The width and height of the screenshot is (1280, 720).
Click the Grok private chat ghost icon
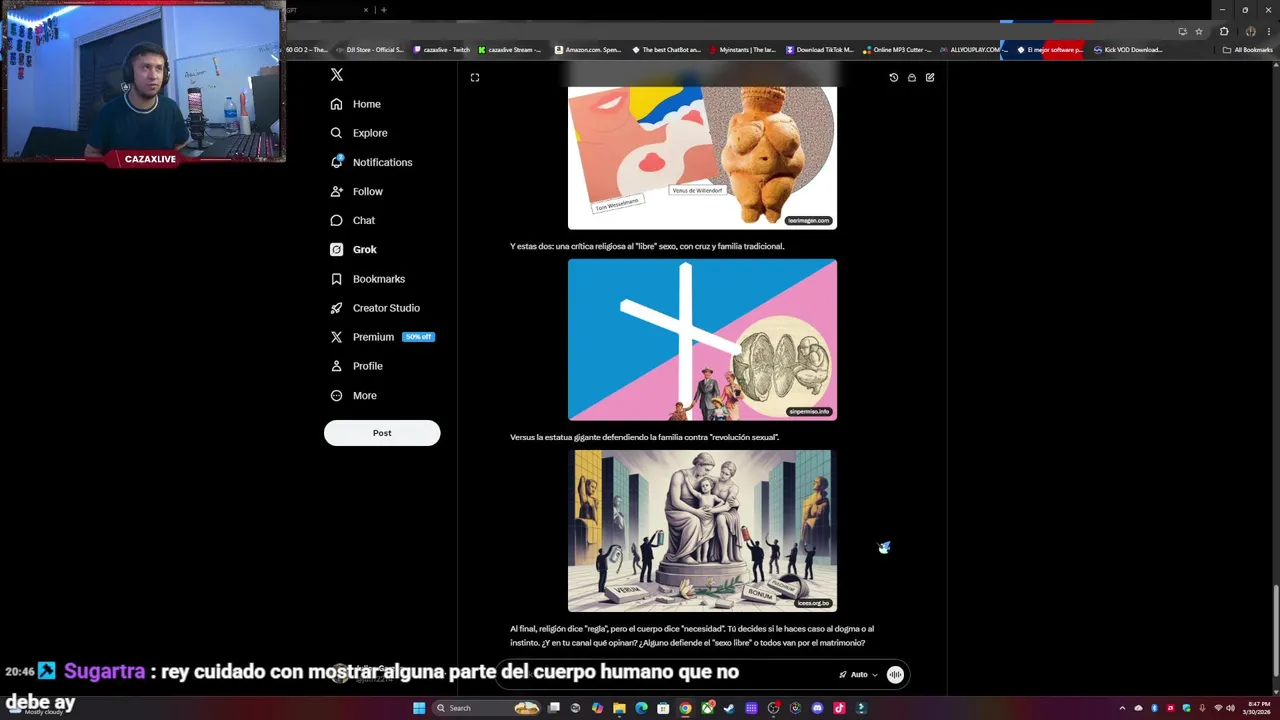[912, 77]
